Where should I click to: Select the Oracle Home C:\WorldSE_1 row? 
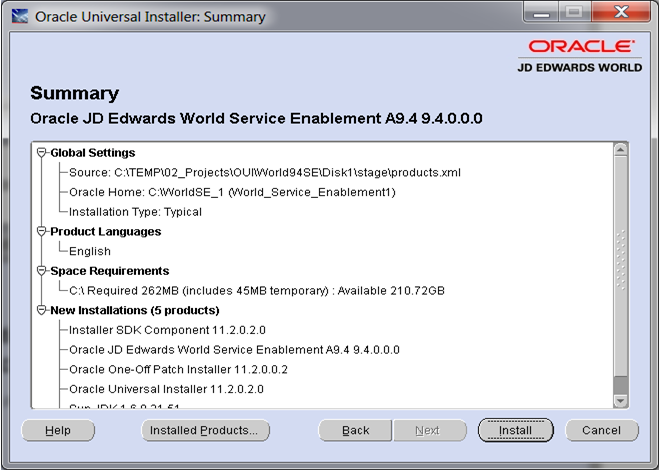pos(232,192)
